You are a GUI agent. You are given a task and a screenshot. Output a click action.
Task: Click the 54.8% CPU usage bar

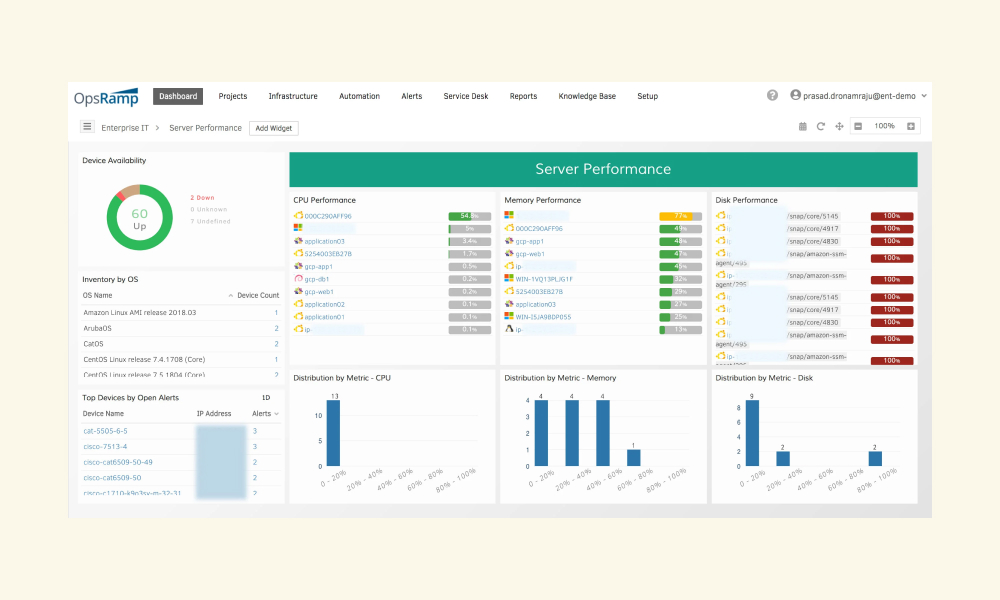[469, 216]
